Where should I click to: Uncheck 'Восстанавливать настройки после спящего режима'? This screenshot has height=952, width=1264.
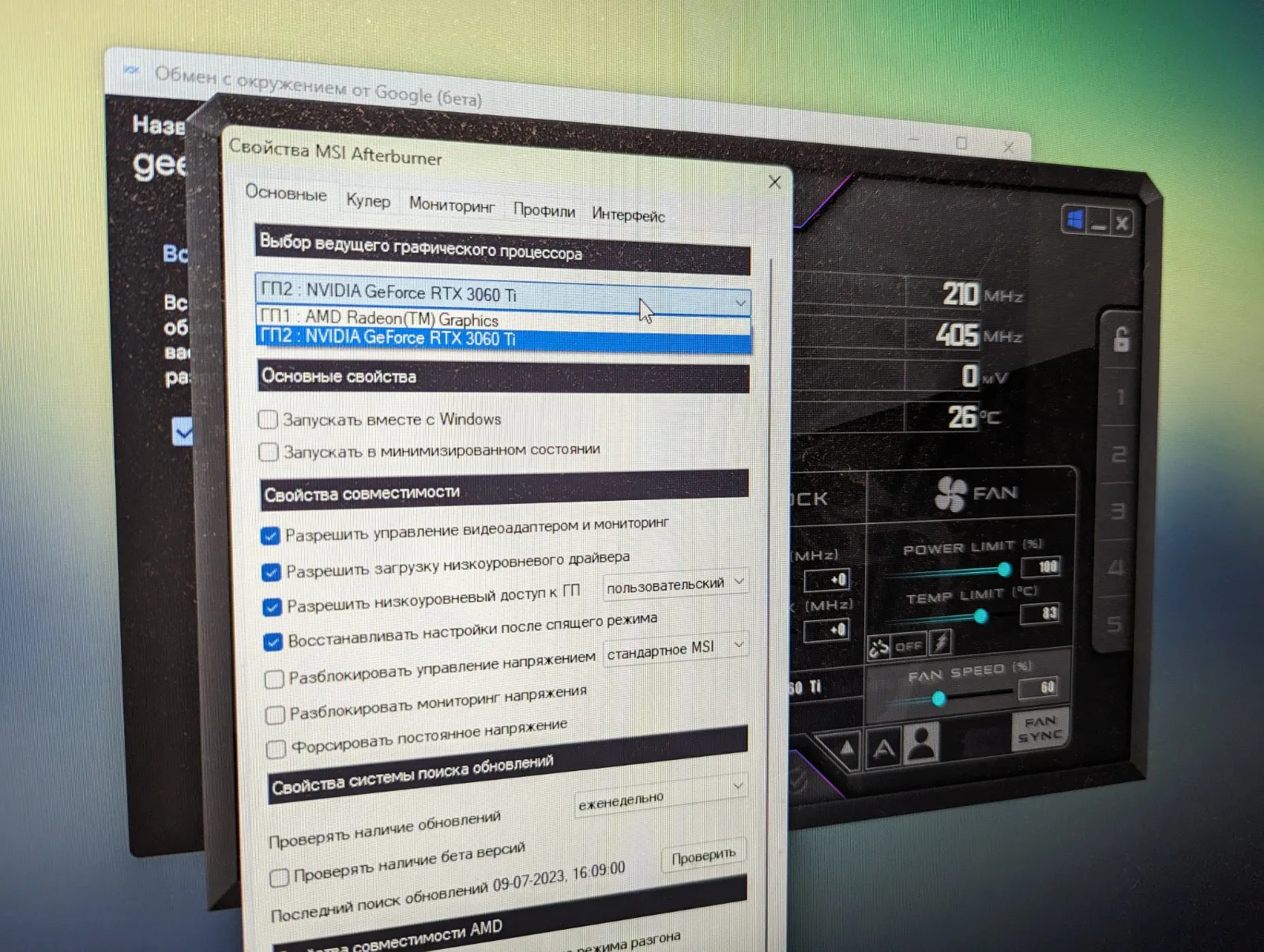pos(273,642)
